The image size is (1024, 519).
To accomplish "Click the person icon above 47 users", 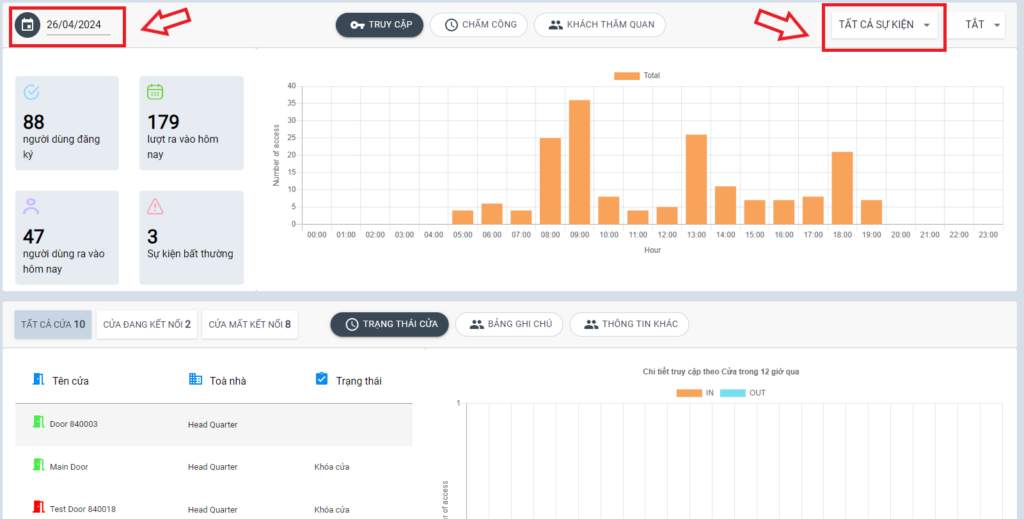I will [32, 206].
